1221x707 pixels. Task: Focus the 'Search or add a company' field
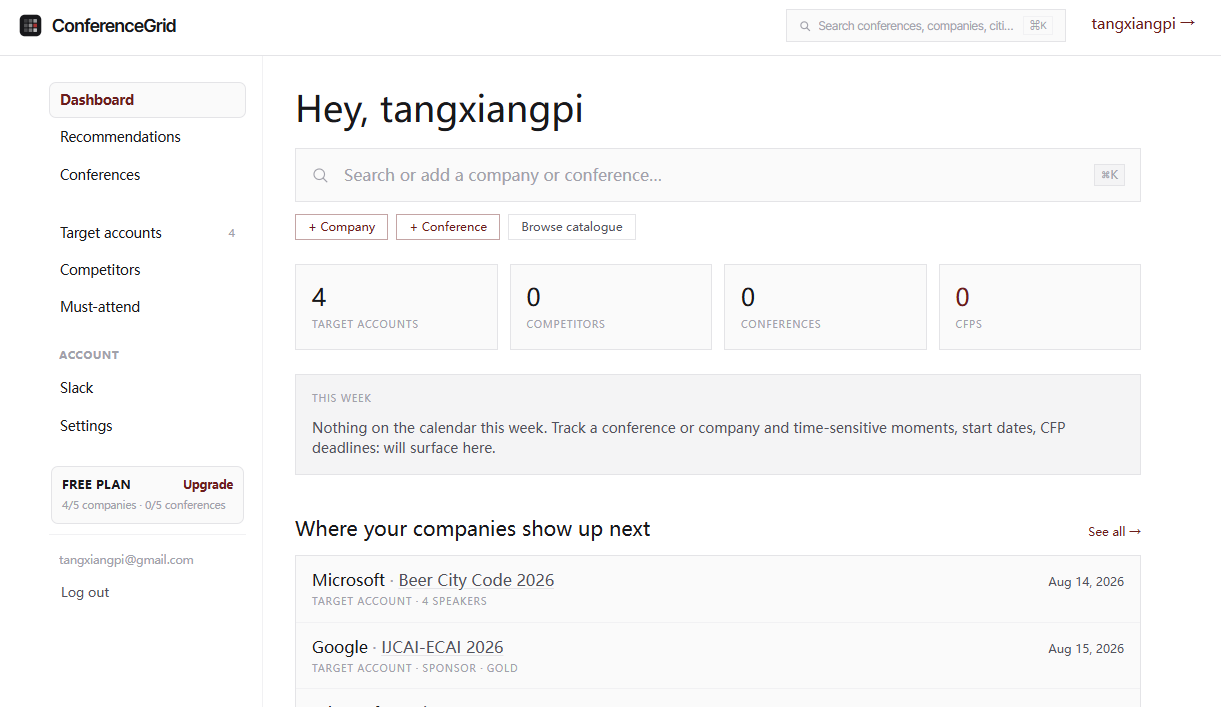[x=717, y=175]
